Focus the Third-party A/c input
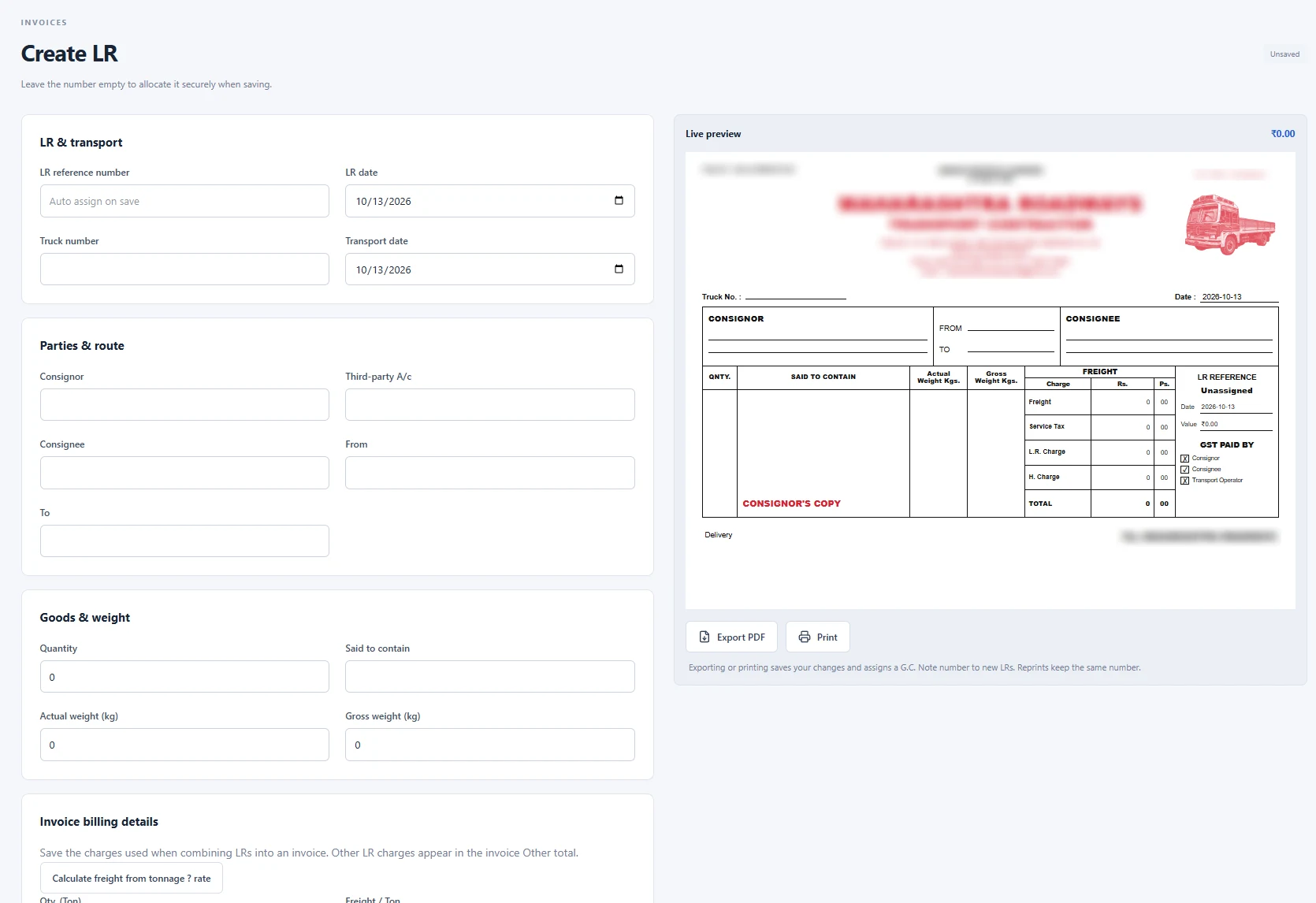 489,404
